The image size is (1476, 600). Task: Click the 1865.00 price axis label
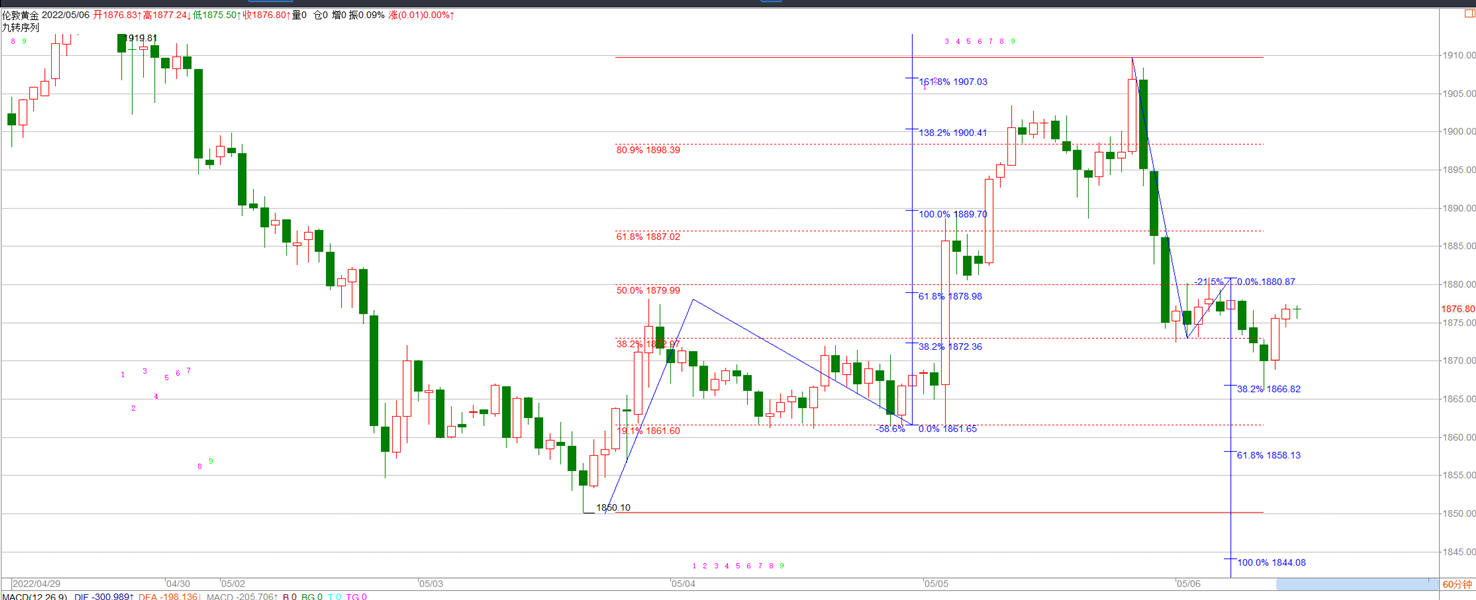1458,399
